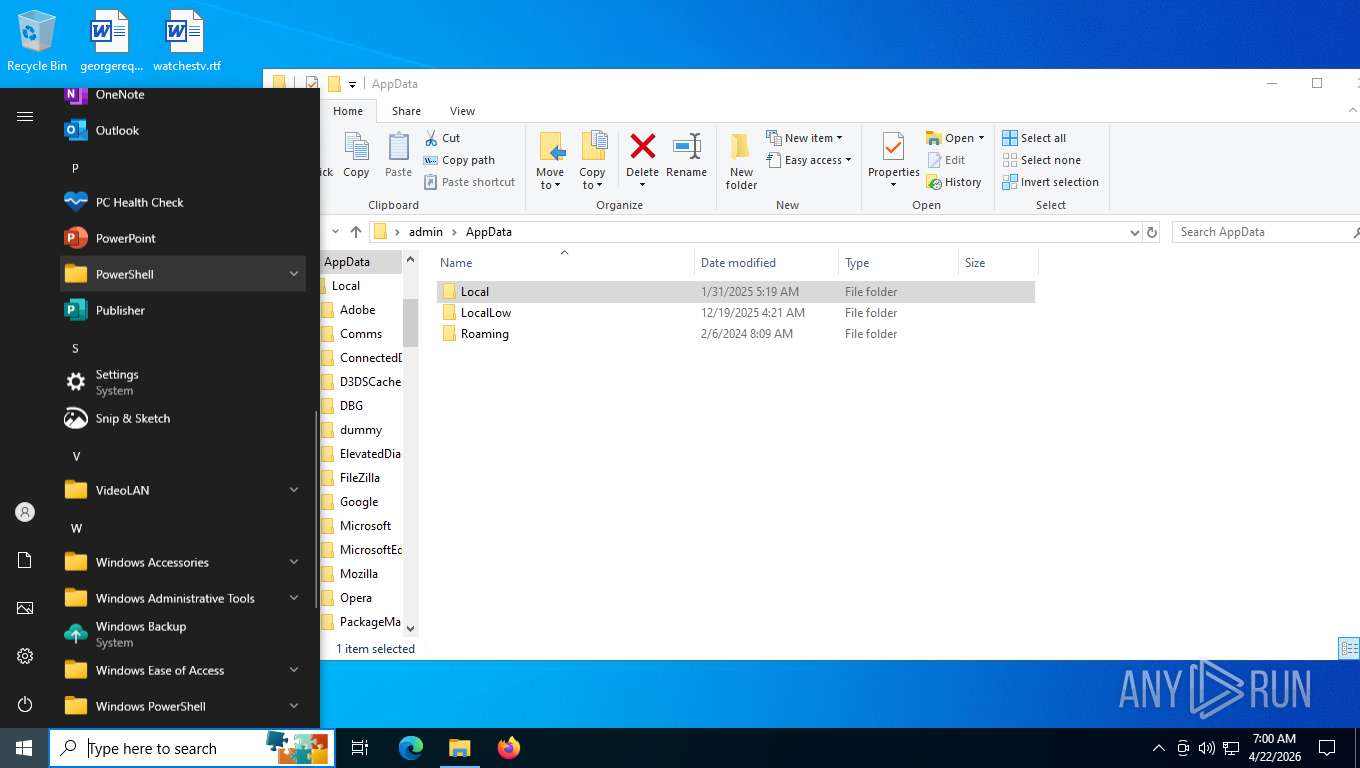Viewport: 1360px width, 768px height.
Task: Select FileZilla in the navigation tree
Action: (359, 478)
